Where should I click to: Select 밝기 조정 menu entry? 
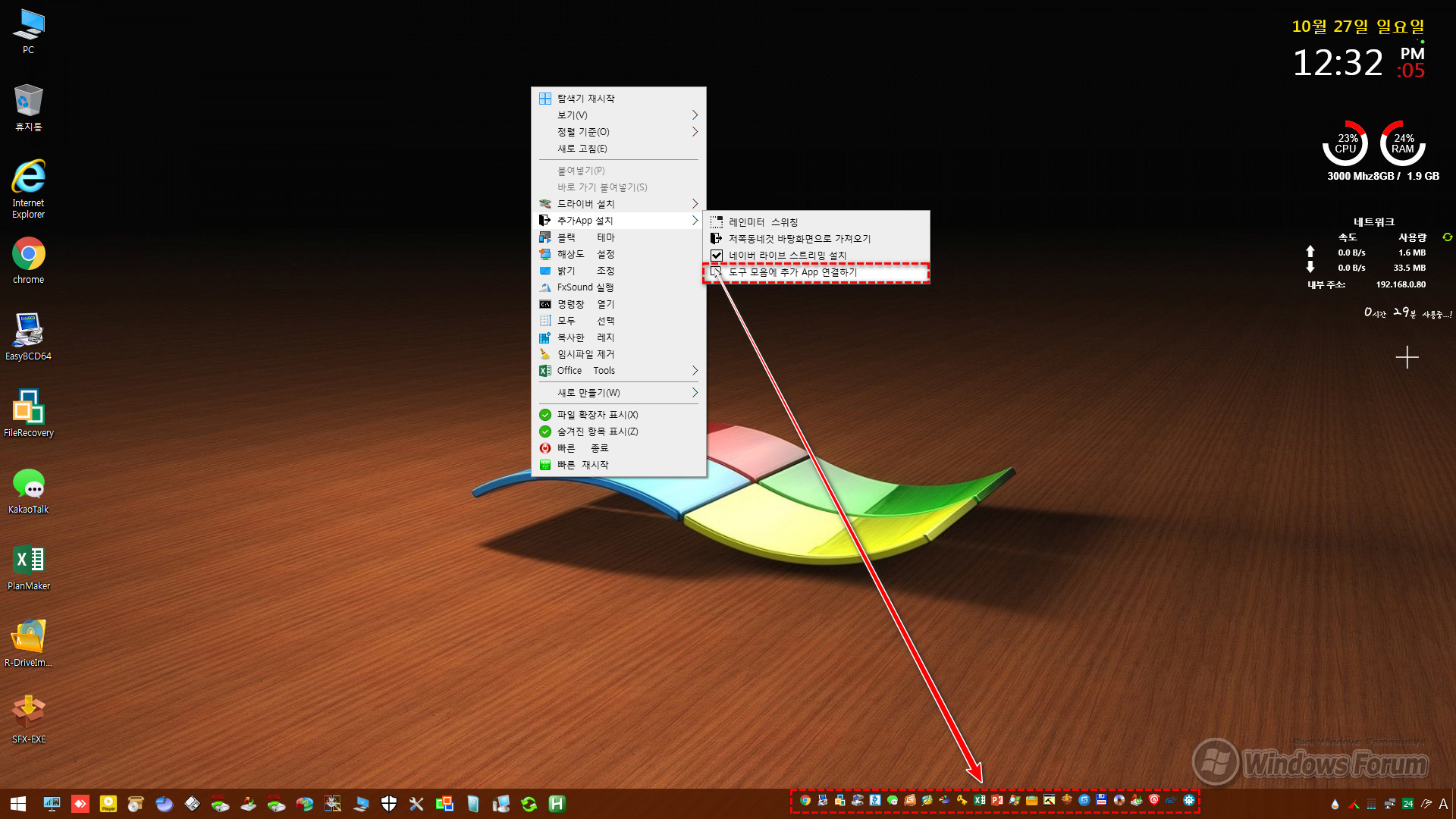point(618,271)
